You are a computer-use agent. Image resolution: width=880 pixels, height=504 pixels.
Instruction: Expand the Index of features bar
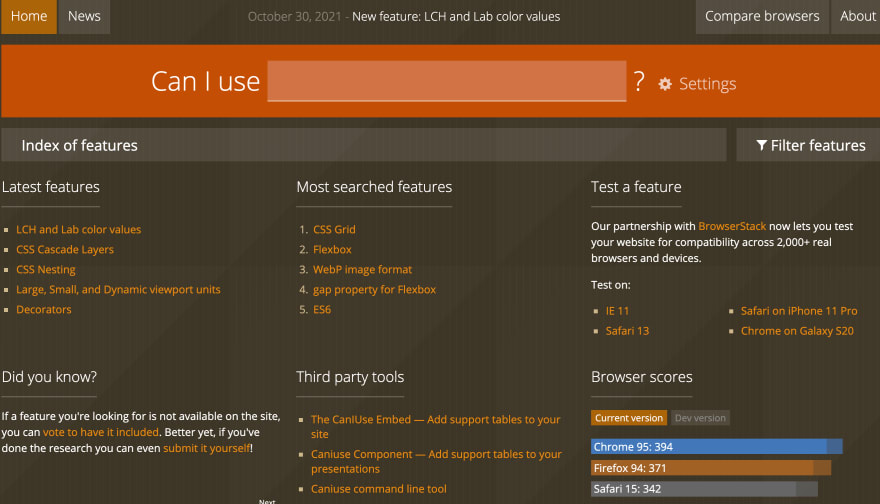(x=364, y=145)
